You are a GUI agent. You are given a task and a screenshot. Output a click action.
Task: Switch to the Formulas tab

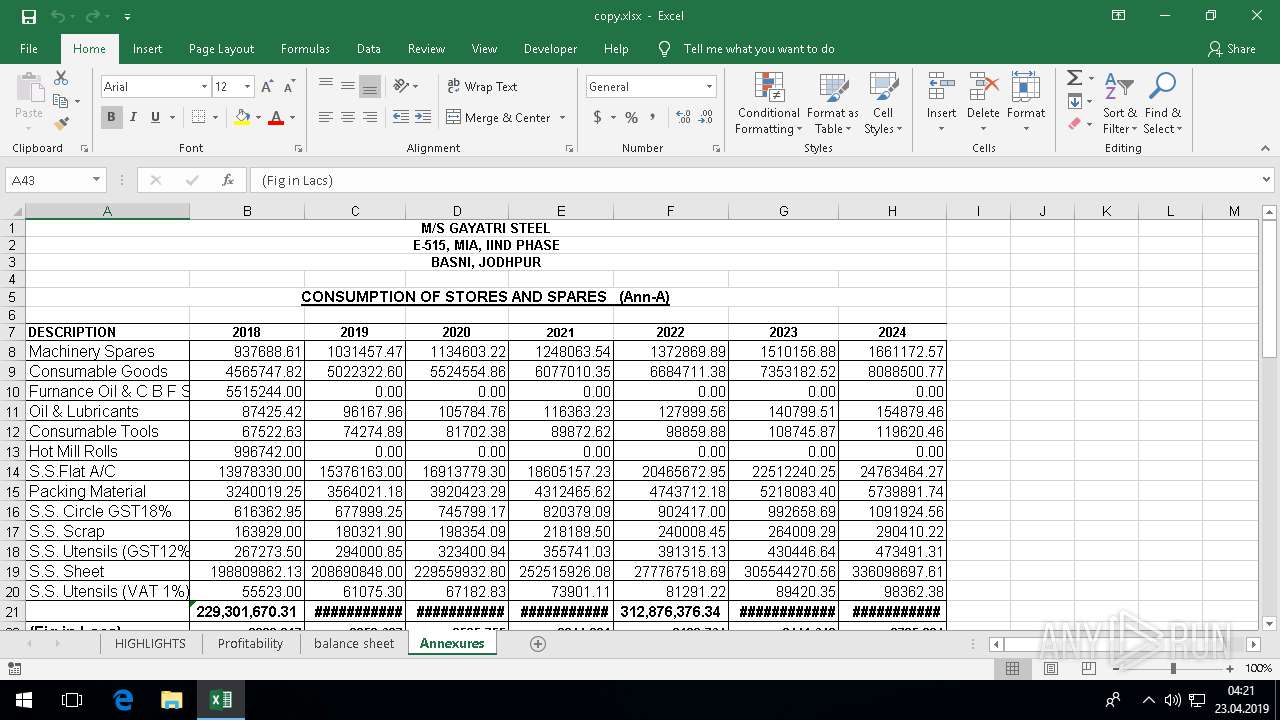click(x=305, y=49)
